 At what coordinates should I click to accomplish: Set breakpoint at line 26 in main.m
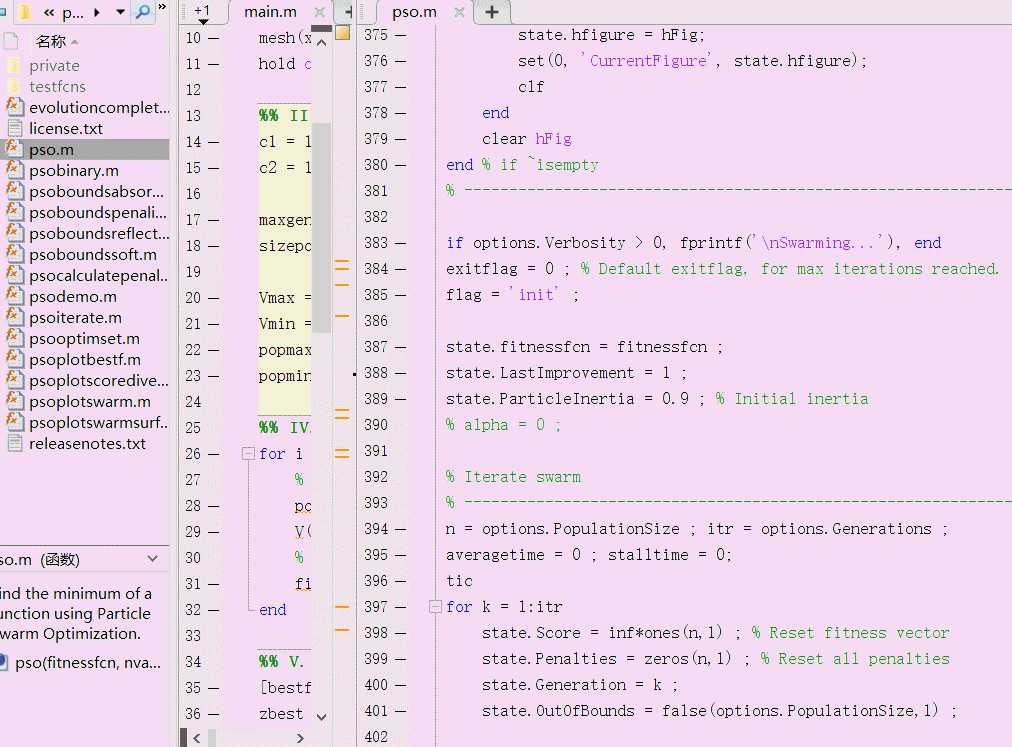(214, 454)
